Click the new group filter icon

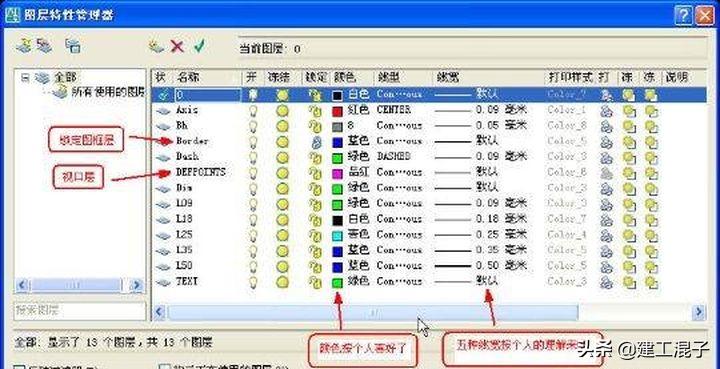tap(44, 46)
